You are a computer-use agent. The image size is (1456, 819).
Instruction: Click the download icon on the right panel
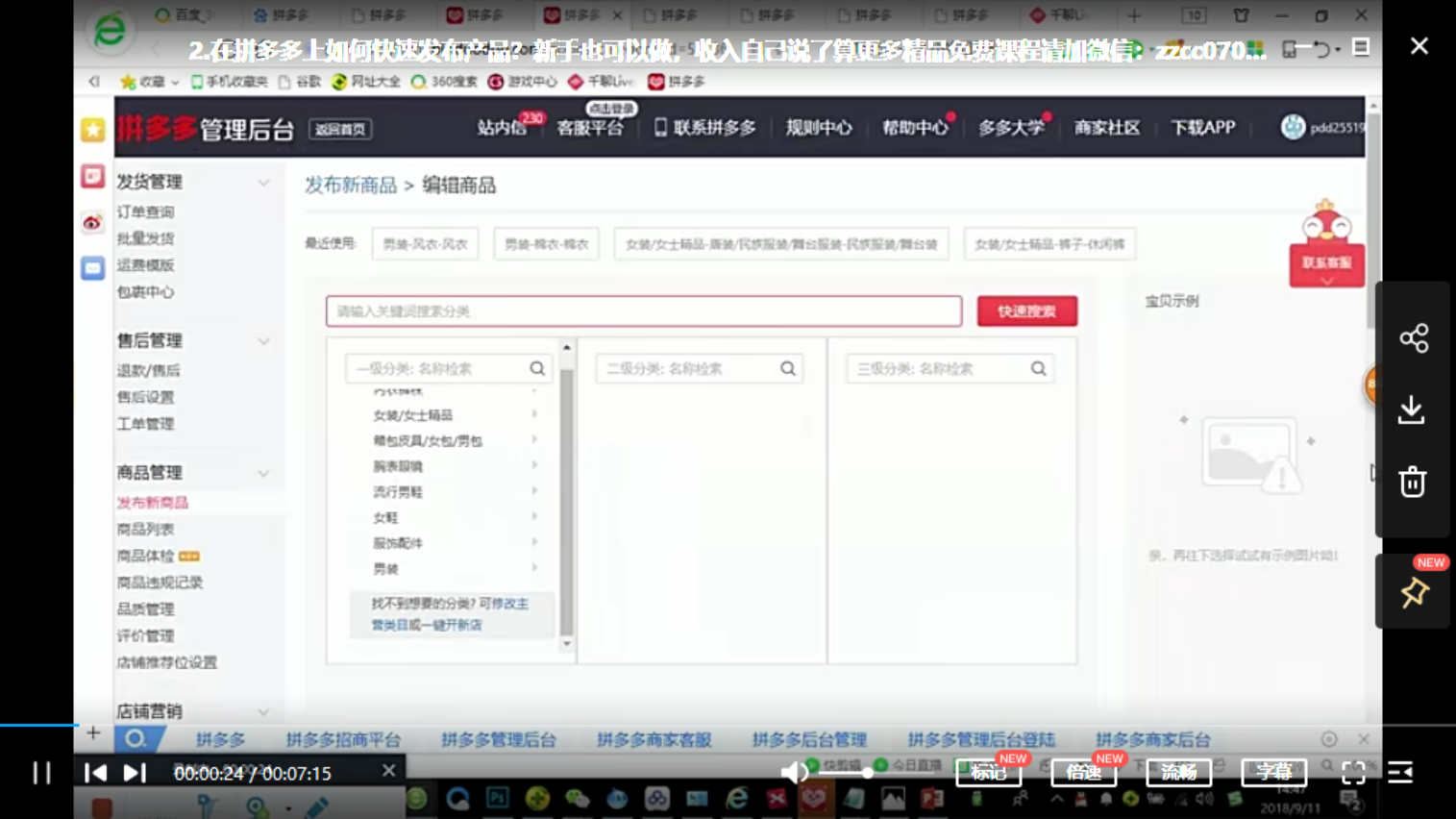[x=1412, y=409]
